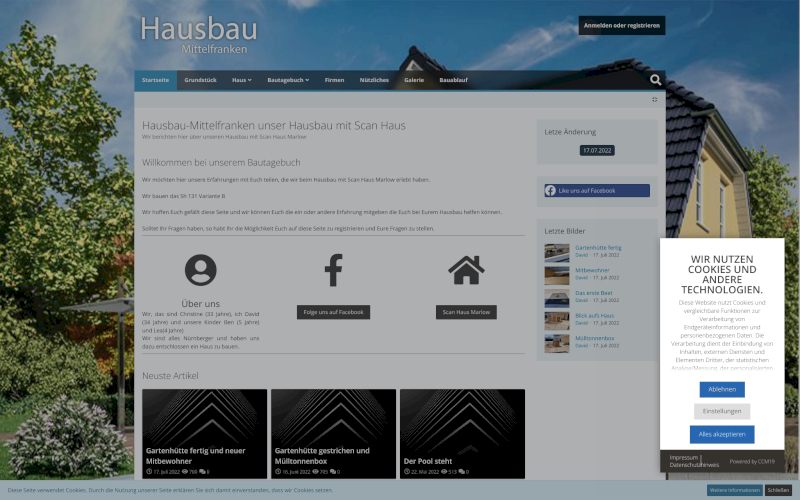Click the Facebook icon in the sidebar box
The height and width of the screenshot is (500, 800).
[551, 190]
